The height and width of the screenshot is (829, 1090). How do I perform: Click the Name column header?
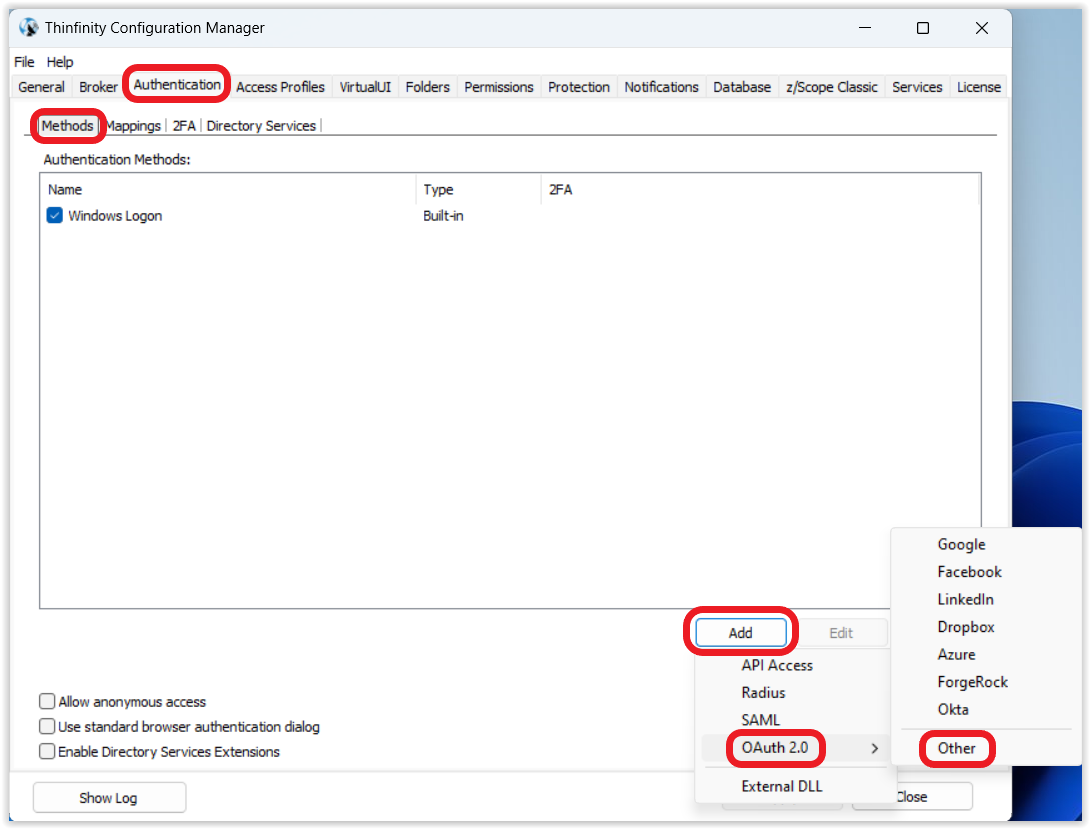pyautogui.click(x=229, y=190)
